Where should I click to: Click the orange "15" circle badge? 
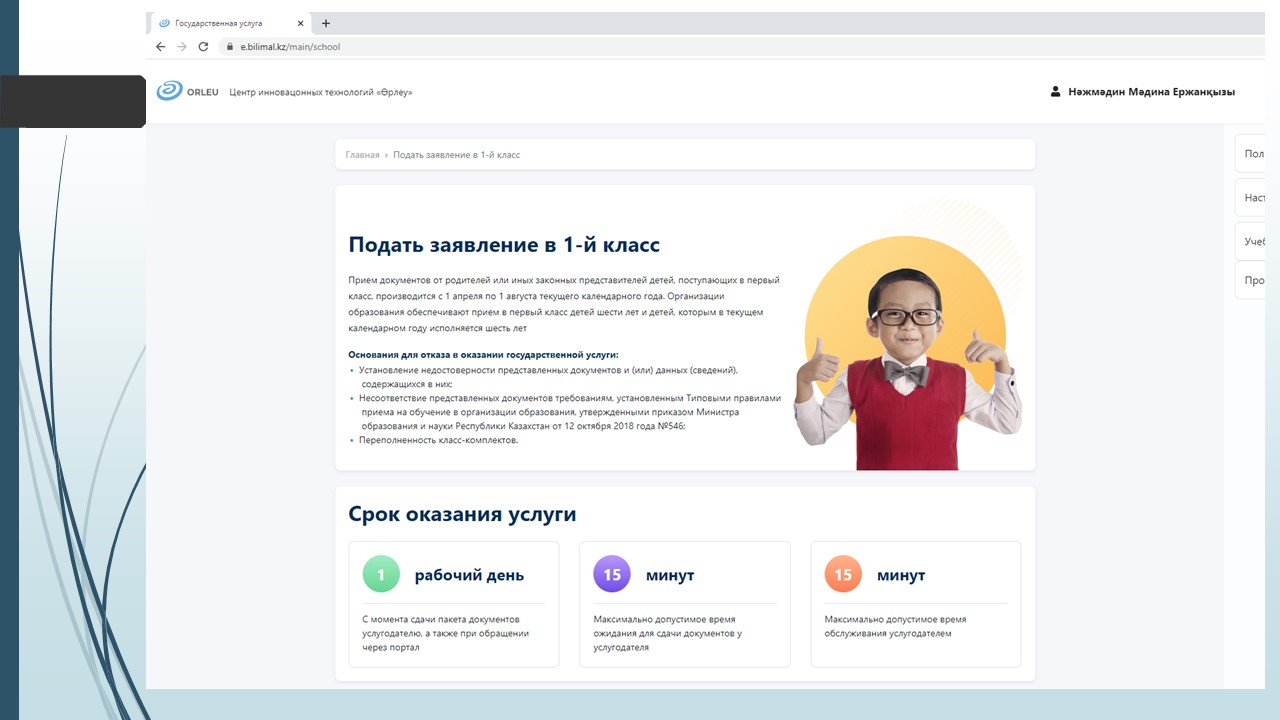[x=843, y=574]
